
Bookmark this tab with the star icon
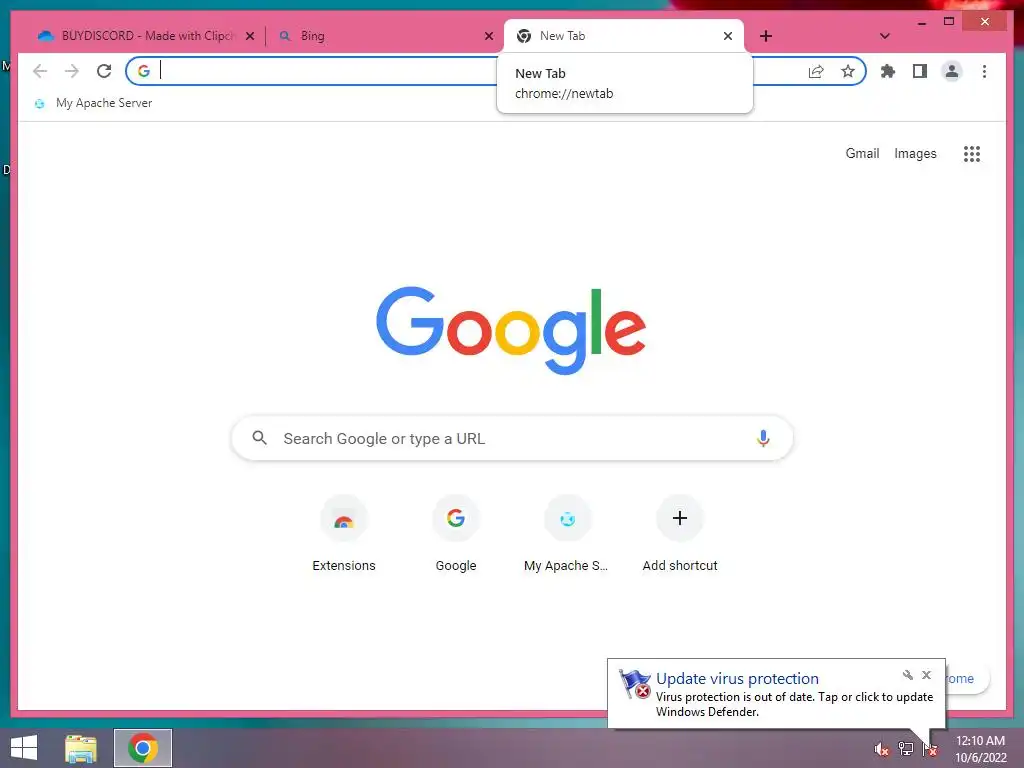848,71
